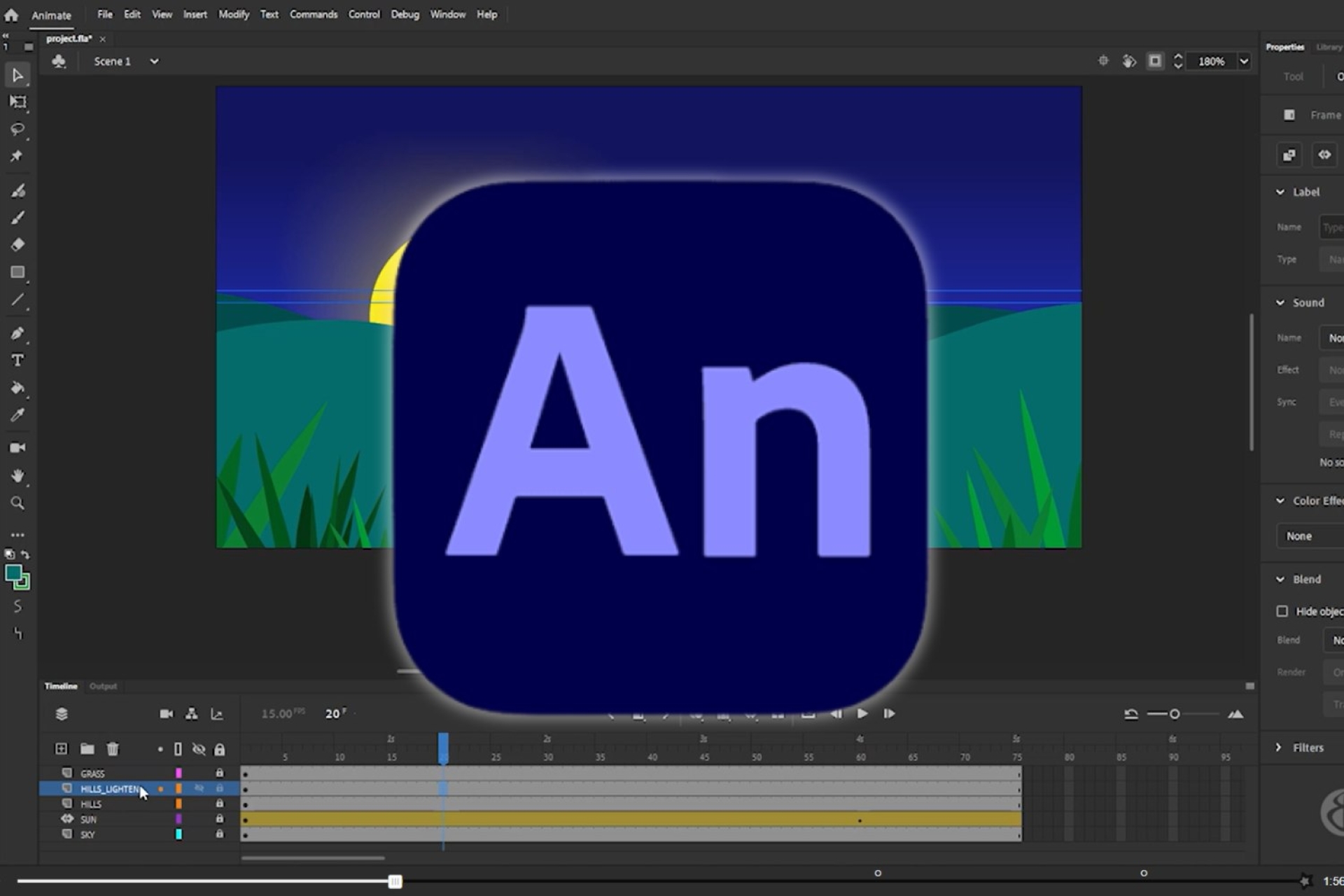Open the timeline graph icon

(217, 714)
